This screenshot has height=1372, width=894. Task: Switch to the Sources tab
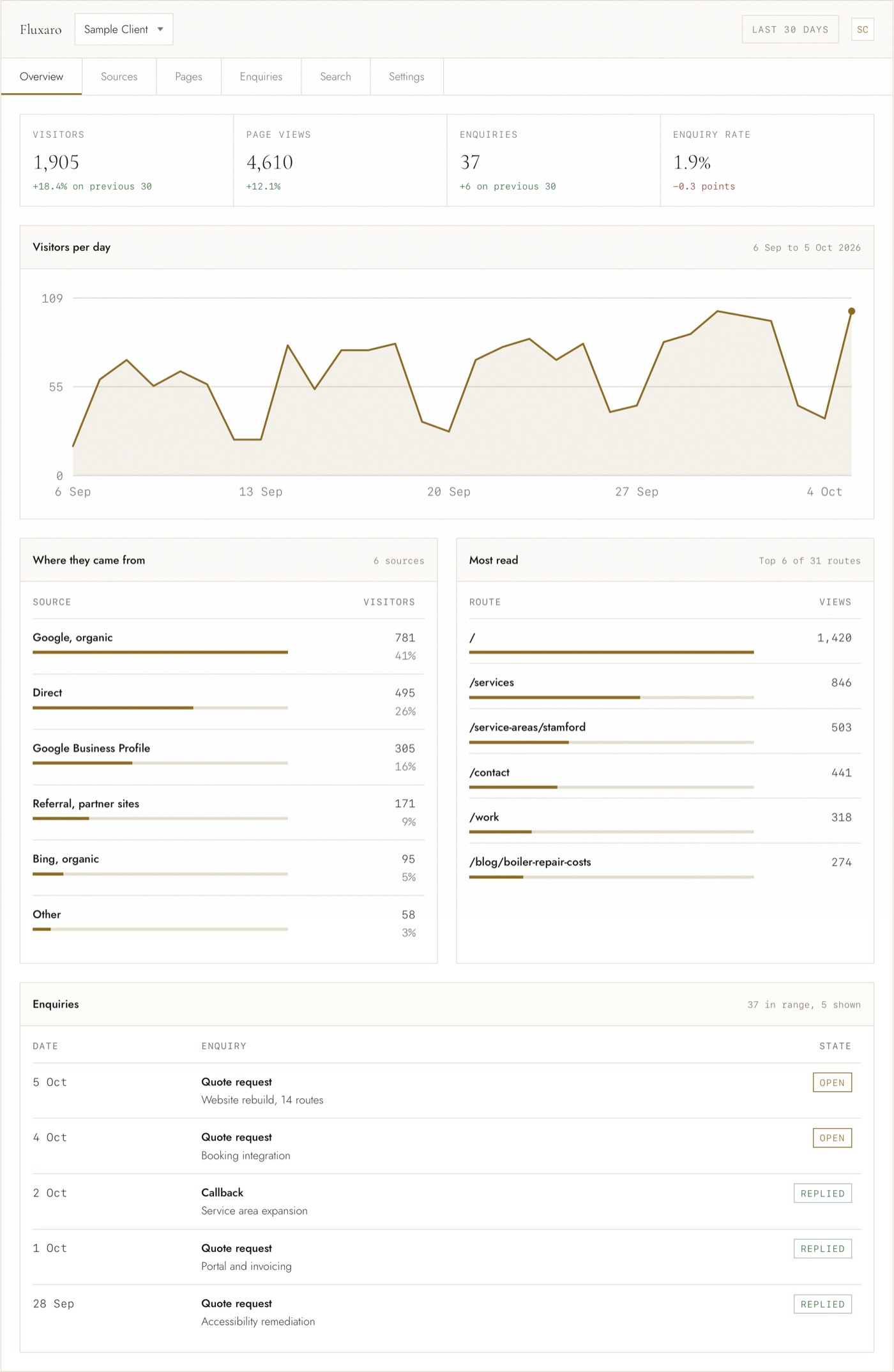119,77
